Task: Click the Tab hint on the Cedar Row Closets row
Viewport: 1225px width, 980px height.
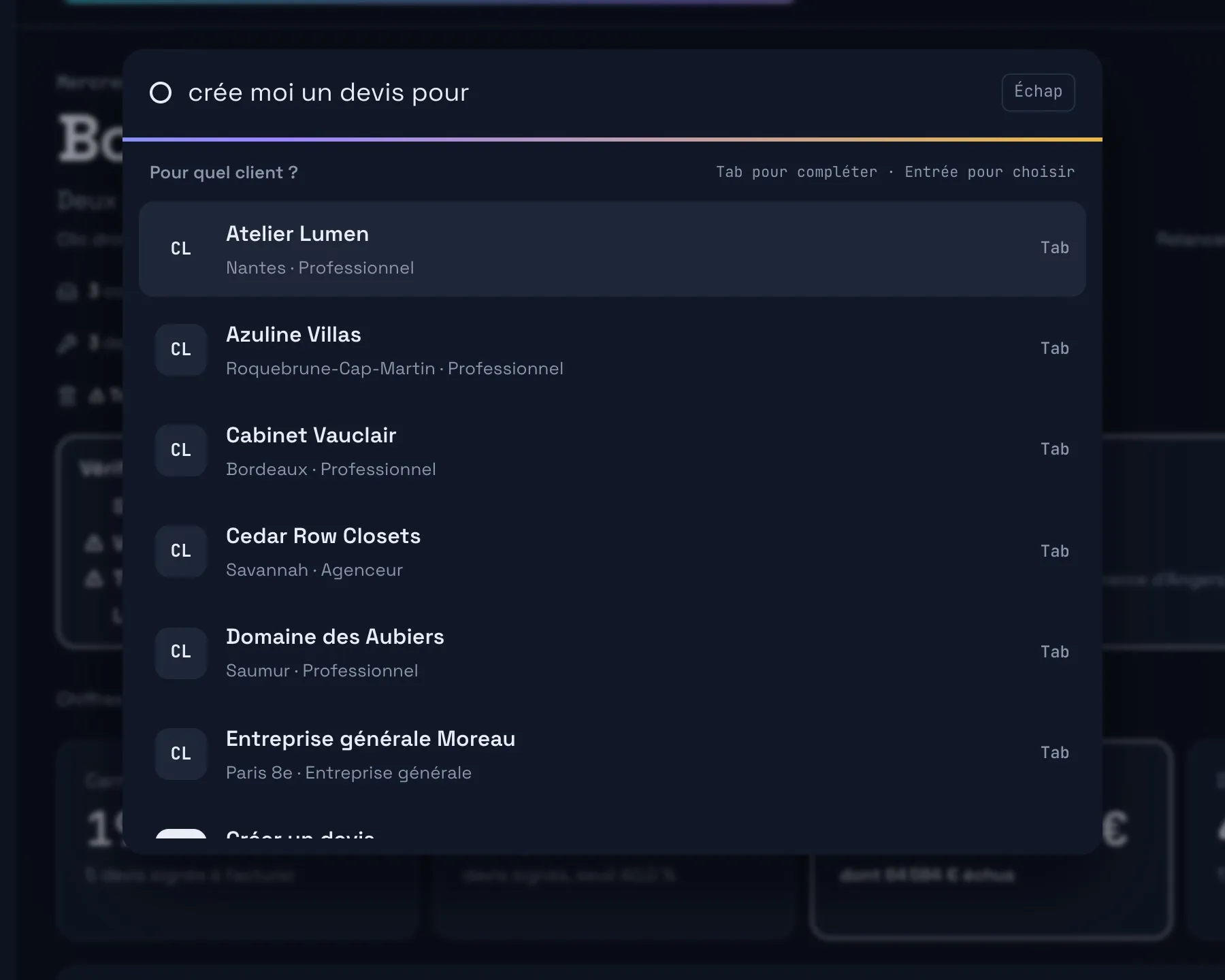Action: [x=1055, y=551]
